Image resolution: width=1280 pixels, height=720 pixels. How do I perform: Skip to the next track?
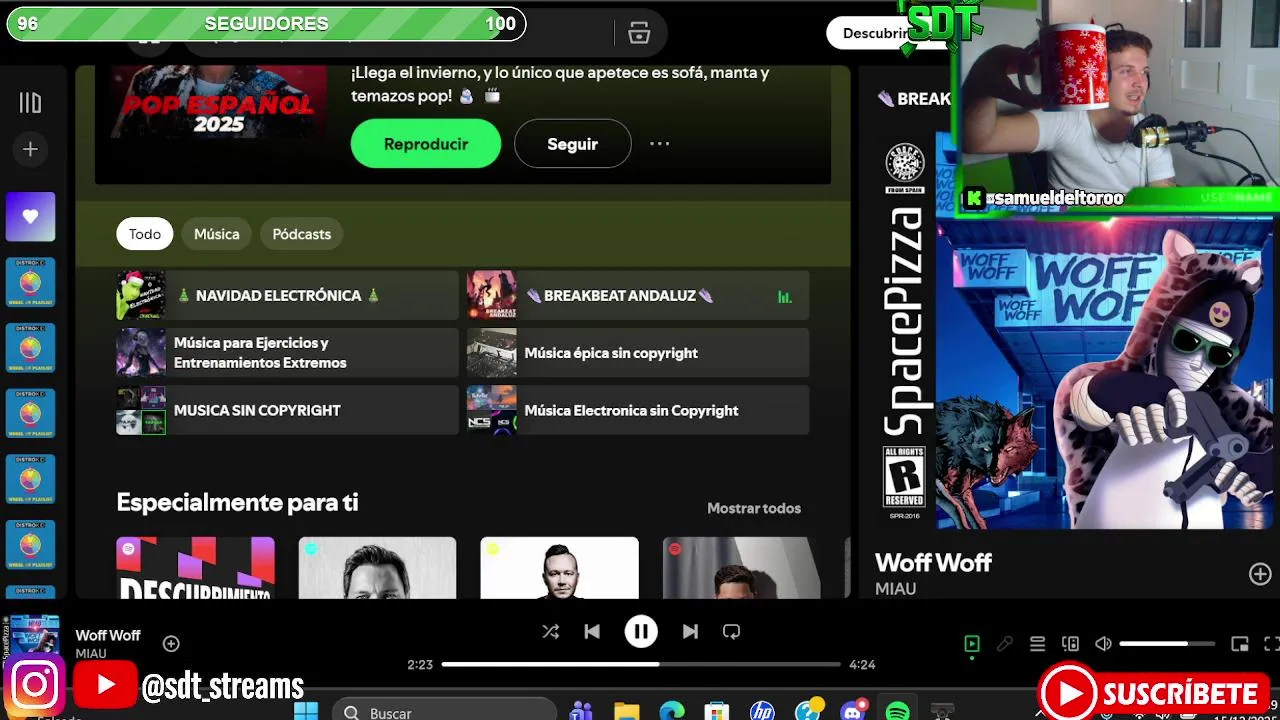tap(690, 631)
